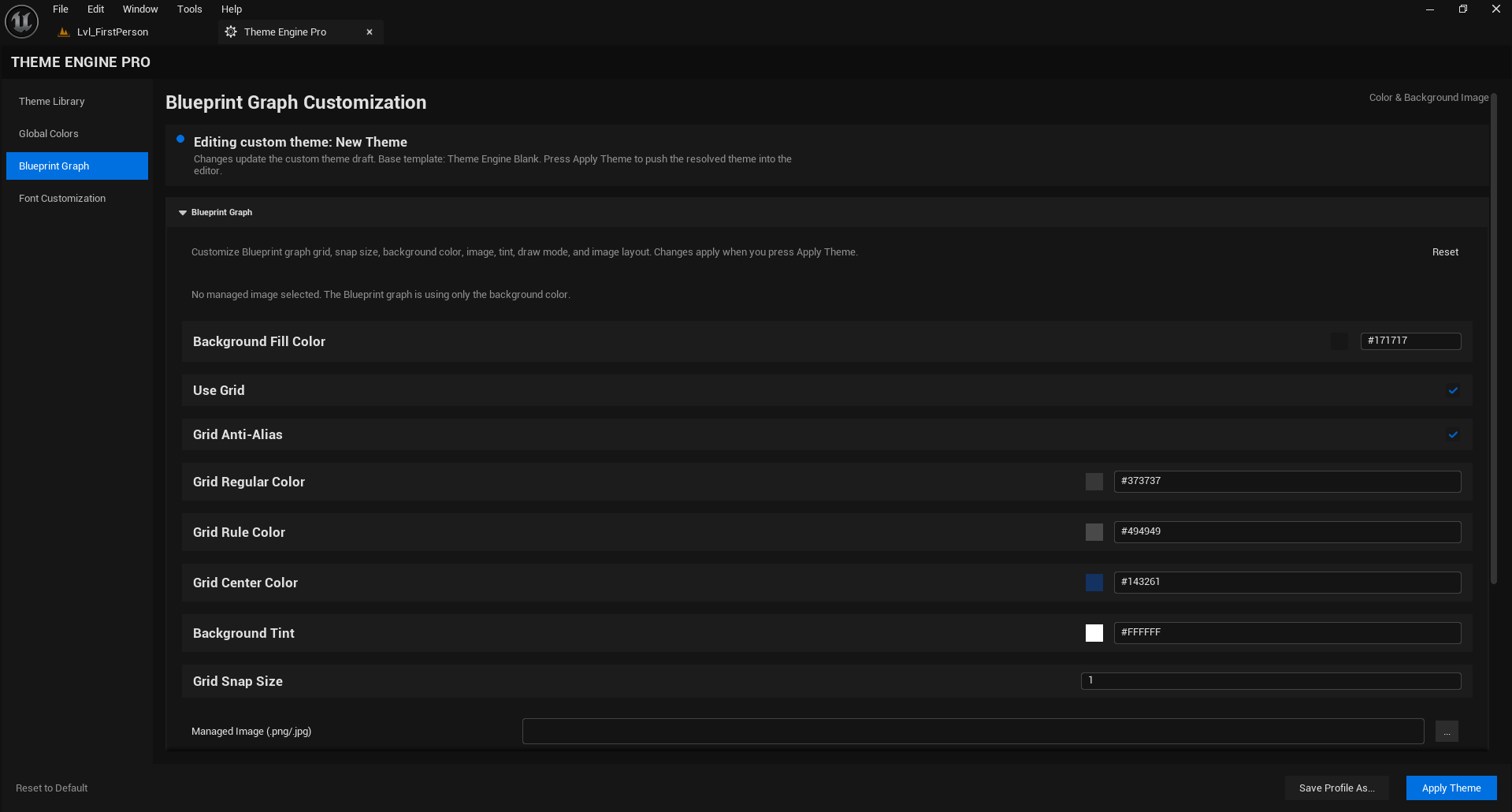Screen dimensions: 1512x812
Task: Click the vertical scrollbar on the right
Action: pyautogui.click(x=1493, y=339)
